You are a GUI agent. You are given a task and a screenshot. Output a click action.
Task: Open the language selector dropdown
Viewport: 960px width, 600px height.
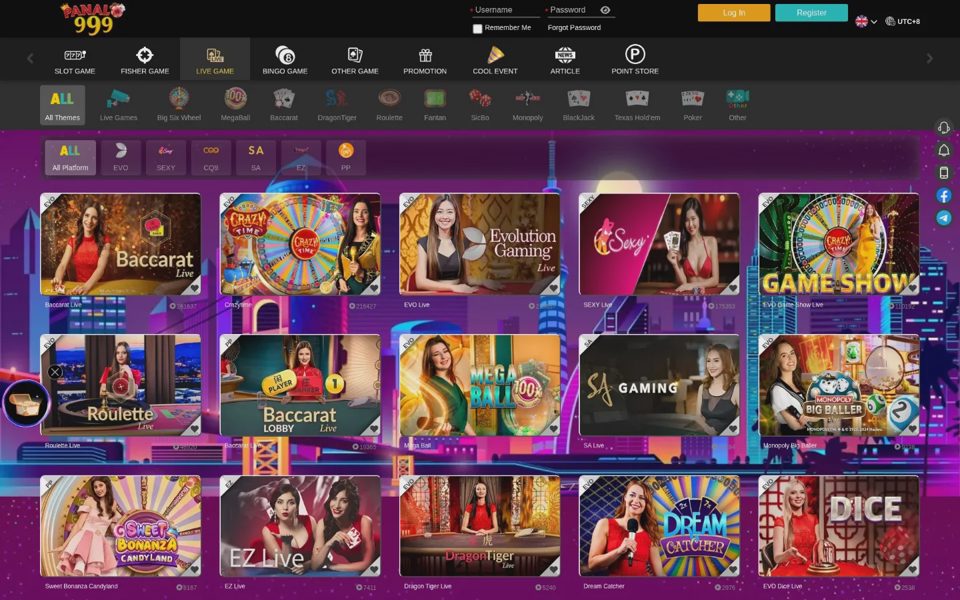tap(866, 21)
